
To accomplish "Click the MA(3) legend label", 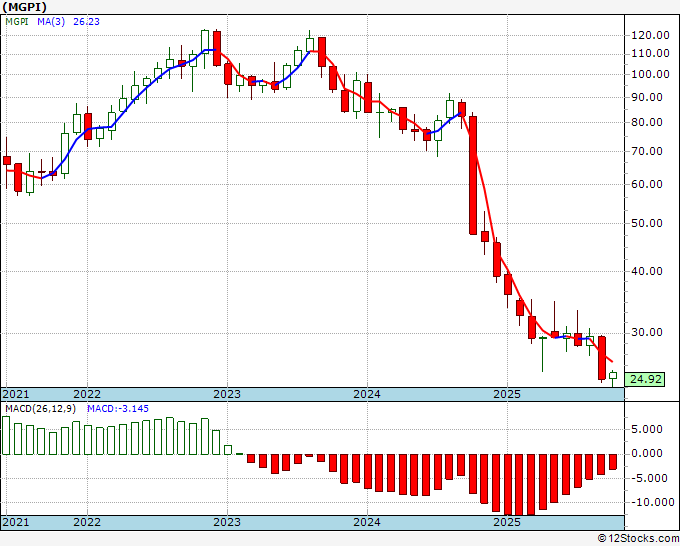I will pyautogui.click(x=51, y=21).
